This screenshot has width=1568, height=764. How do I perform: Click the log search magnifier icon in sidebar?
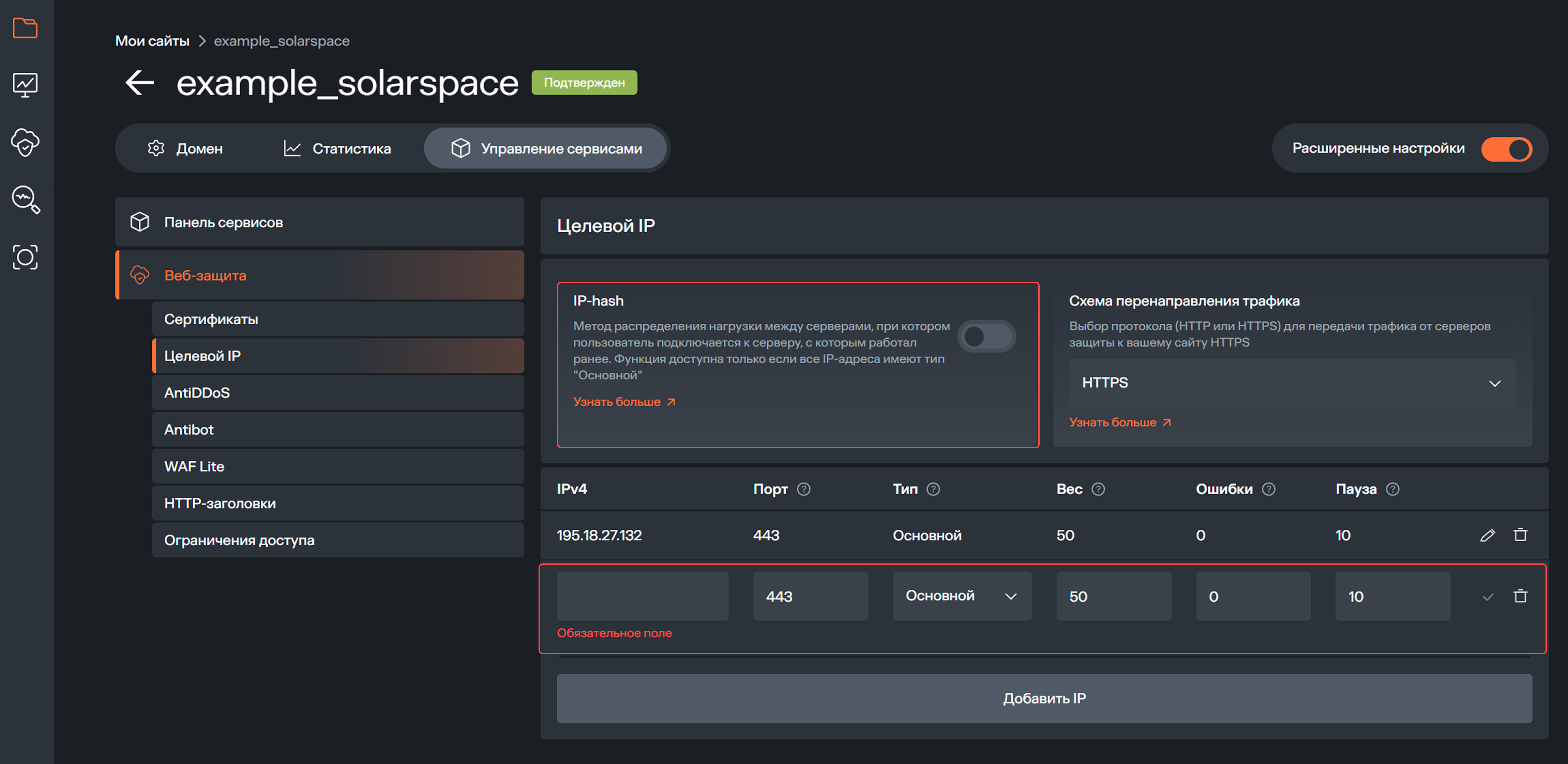tap(25, 200)
